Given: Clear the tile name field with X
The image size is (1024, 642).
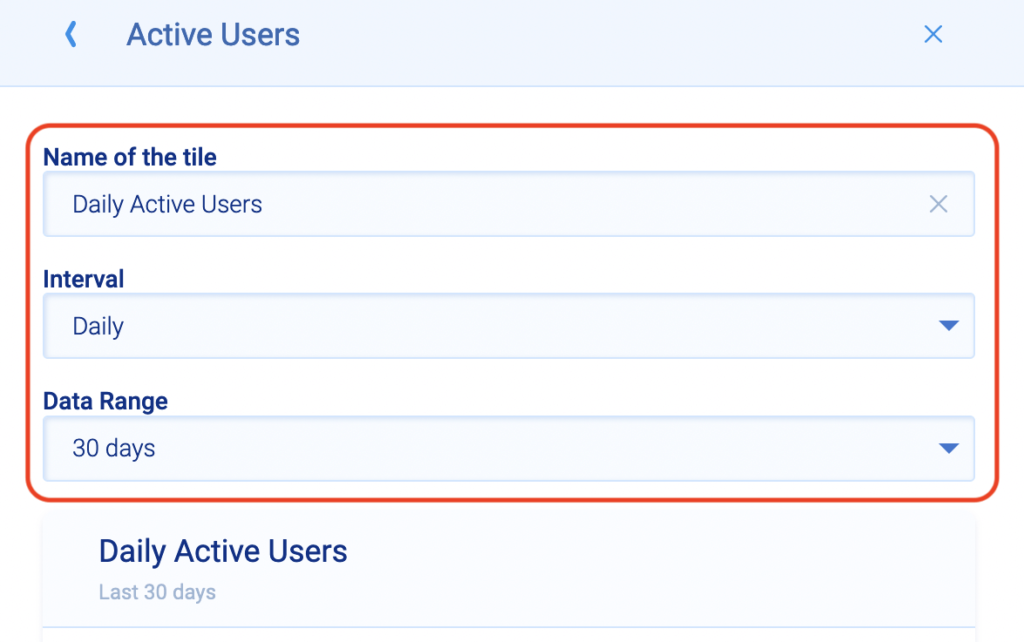Looking at the screenshot, I should 938,204.
